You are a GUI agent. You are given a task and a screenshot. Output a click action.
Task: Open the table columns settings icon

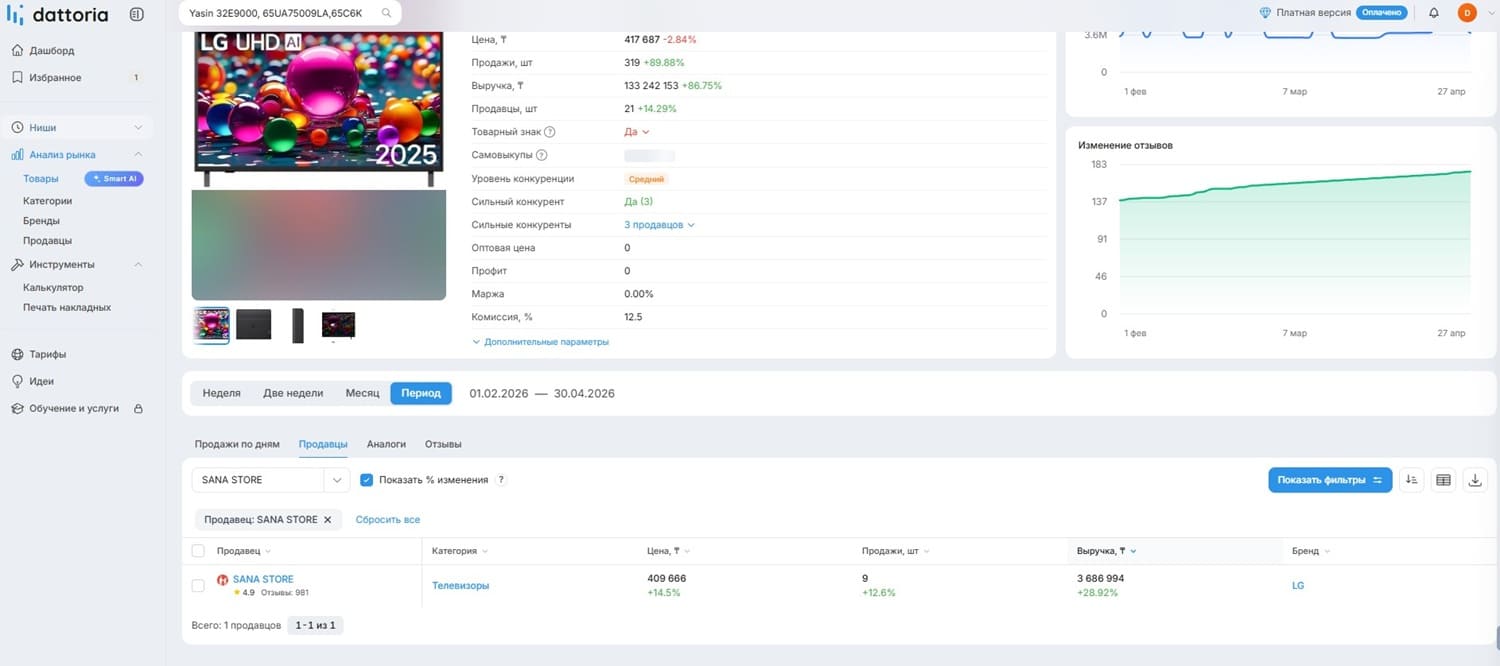coord(1443,480)
